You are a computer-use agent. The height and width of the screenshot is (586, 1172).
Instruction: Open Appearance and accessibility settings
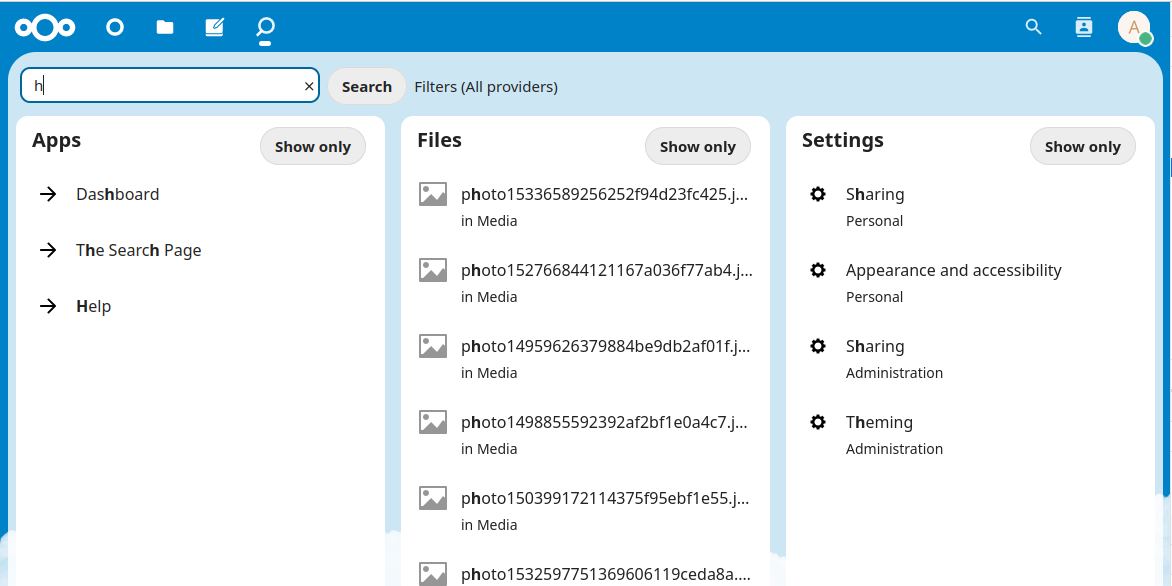[953, 271]
